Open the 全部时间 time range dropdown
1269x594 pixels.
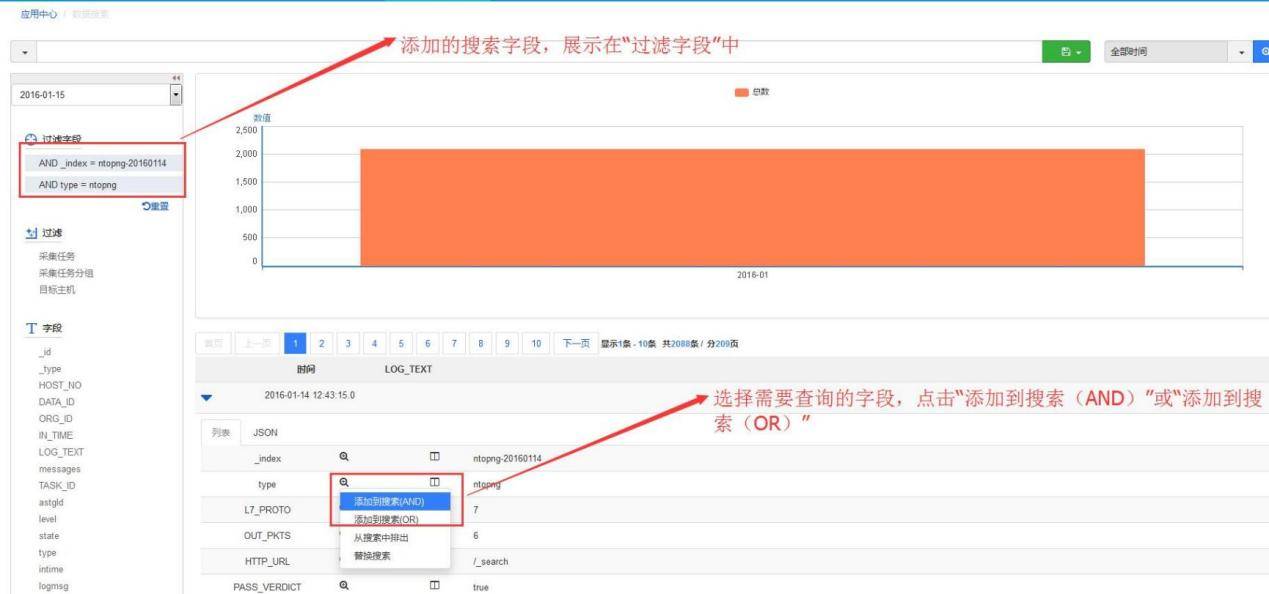click(1176, 52)
